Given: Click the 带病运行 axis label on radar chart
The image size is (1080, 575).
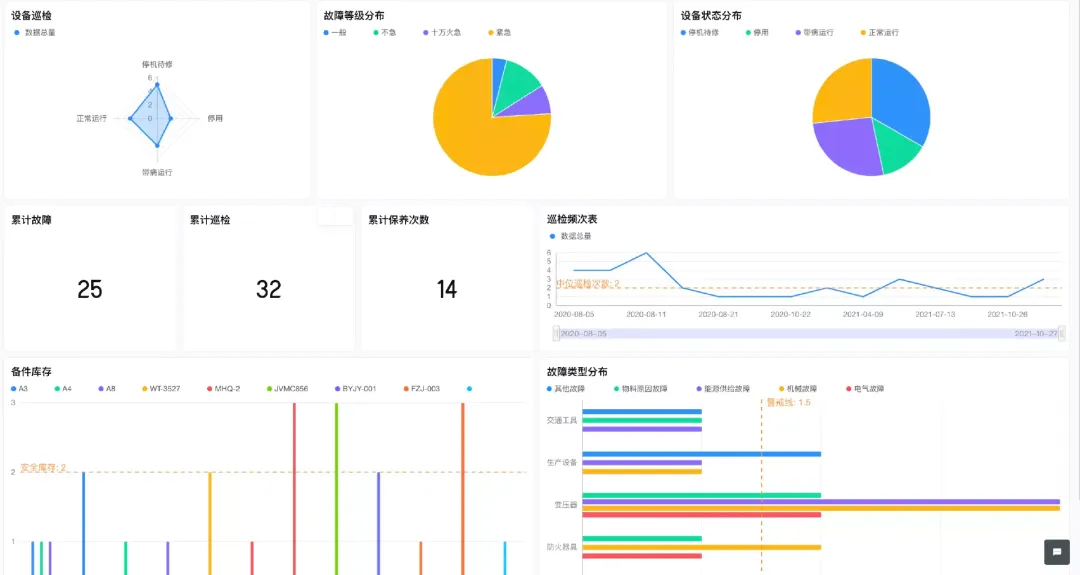Looking at the screenshot, I should (157, 172).
